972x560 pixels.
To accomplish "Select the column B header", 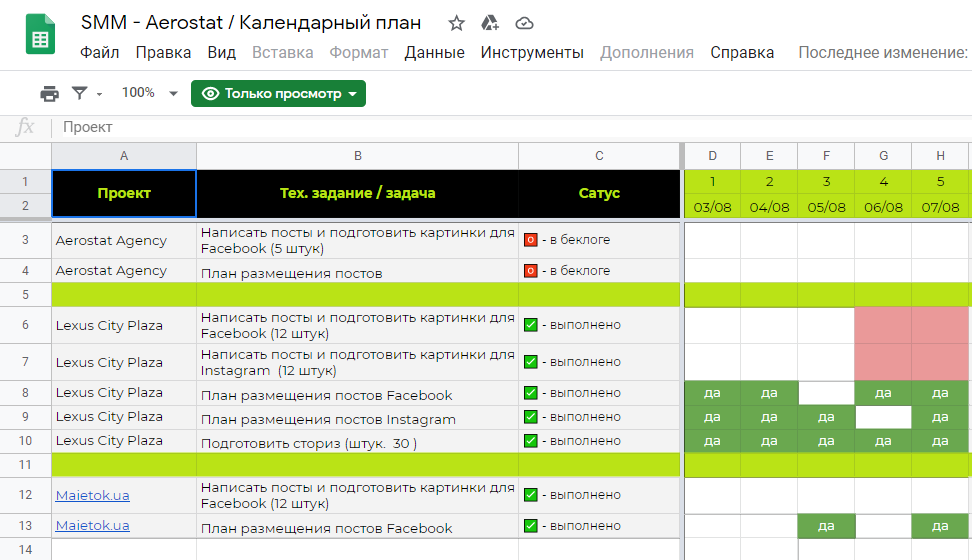I will click(357, 156).
